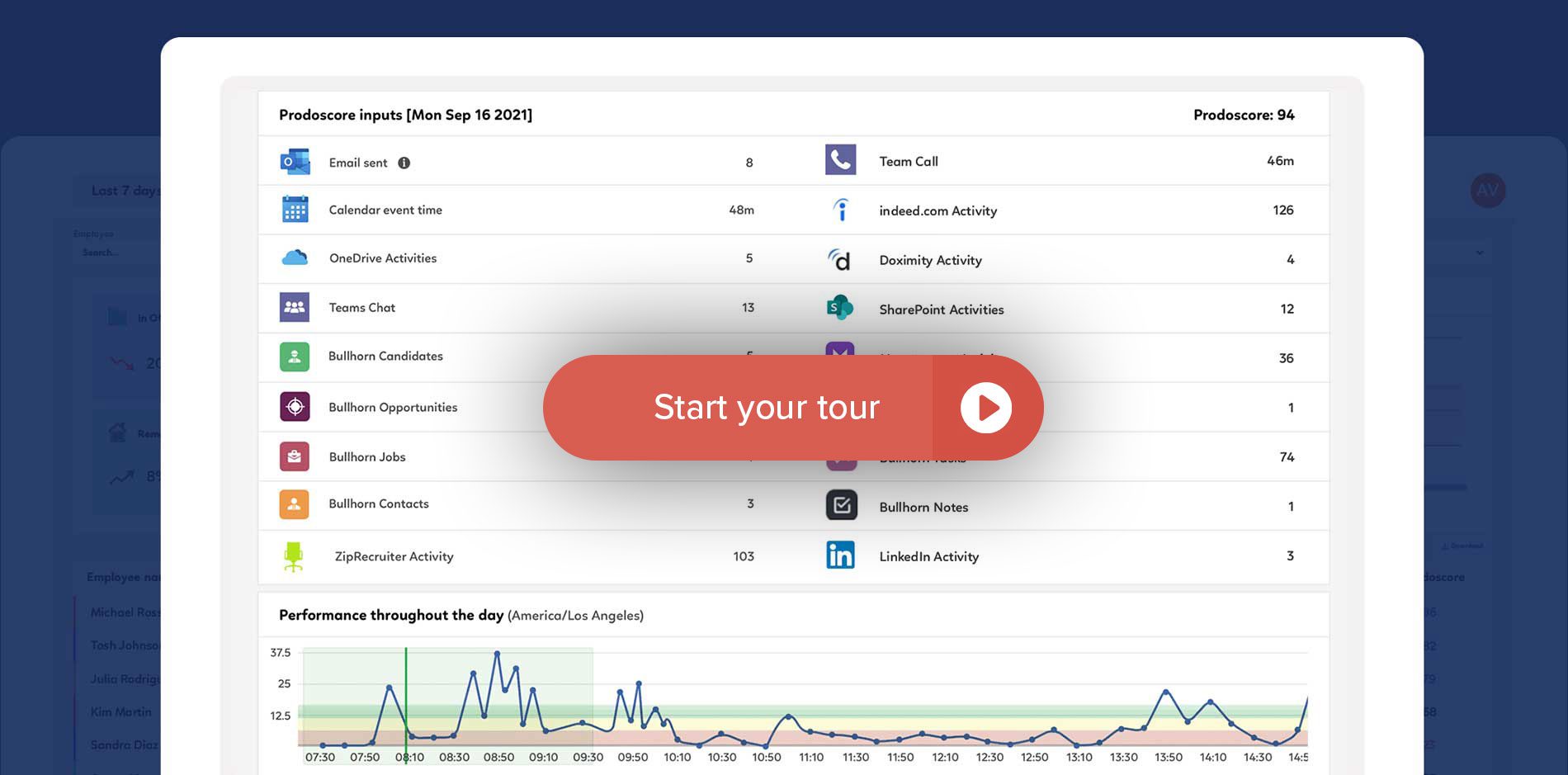Open the Doximity logo icon
The width and height of the screenshot is (1568, 775).
[x=839, y=260]
